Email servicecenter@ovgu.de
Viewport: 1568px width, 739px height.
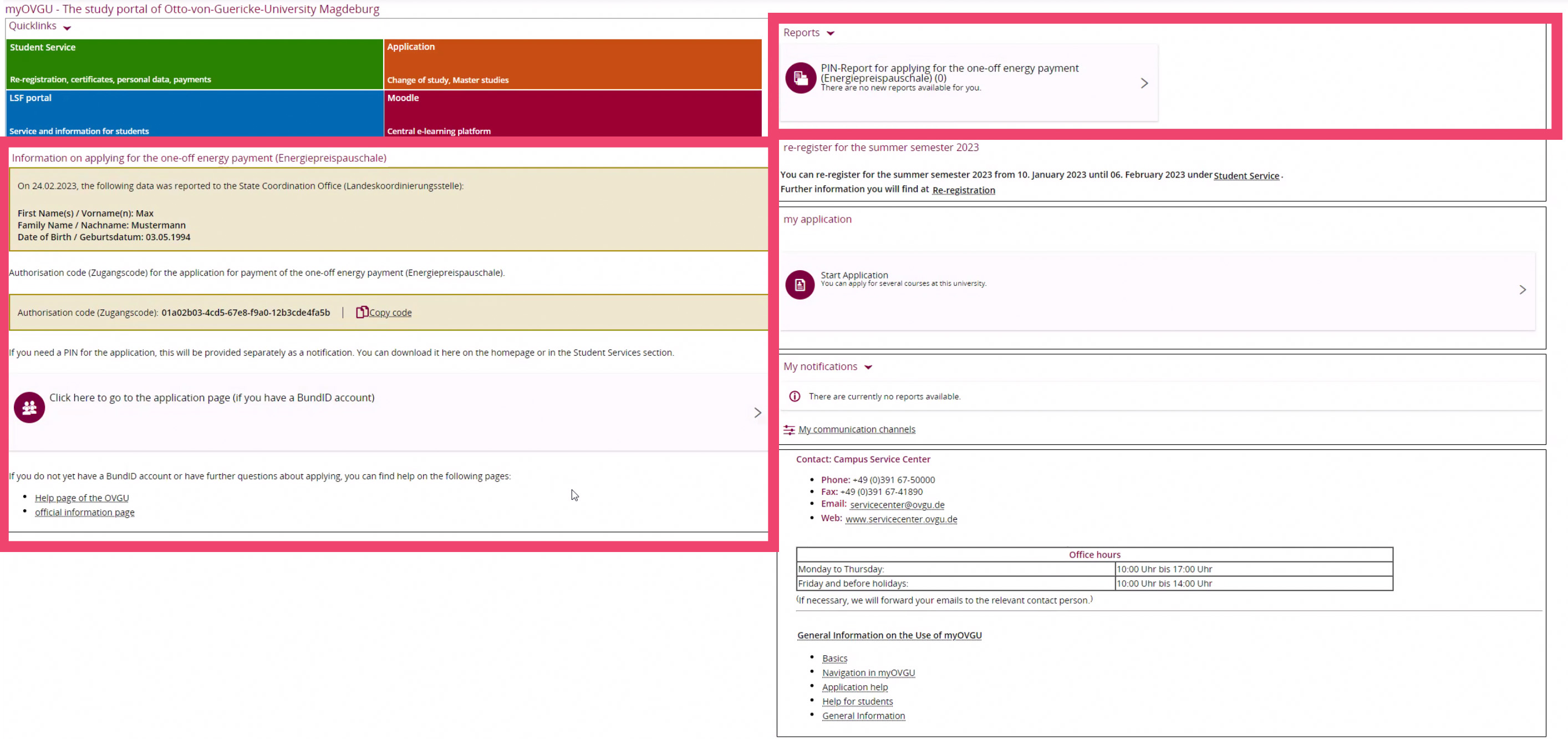[x=897, y=504]
